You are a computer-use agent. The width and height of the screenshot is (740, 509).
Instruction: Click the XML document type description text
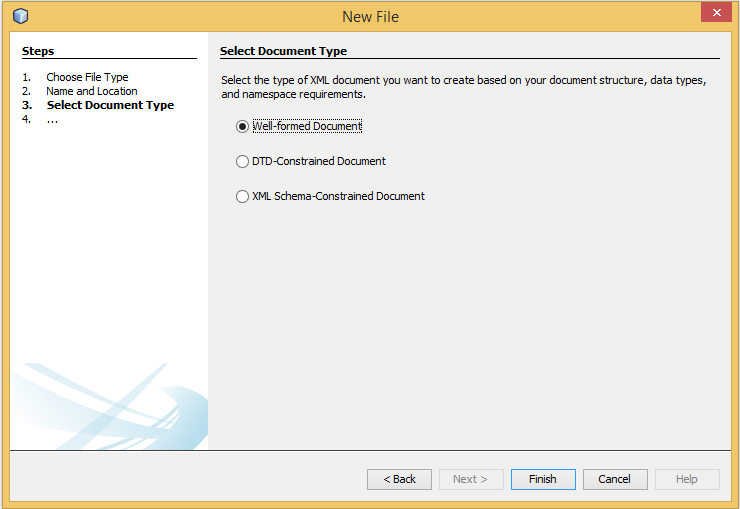463,87
